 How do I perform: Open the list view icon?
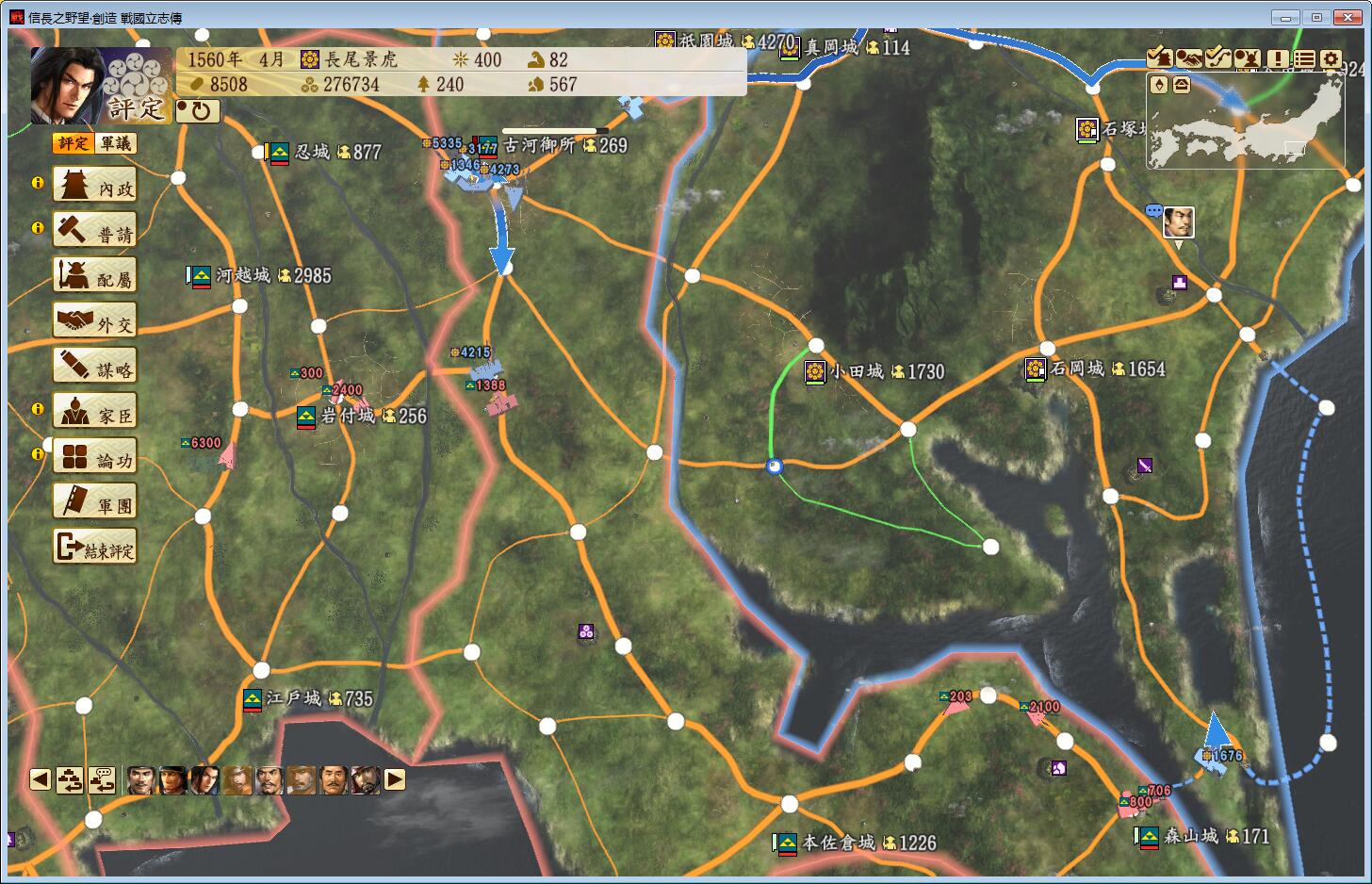coord(1304,58)
